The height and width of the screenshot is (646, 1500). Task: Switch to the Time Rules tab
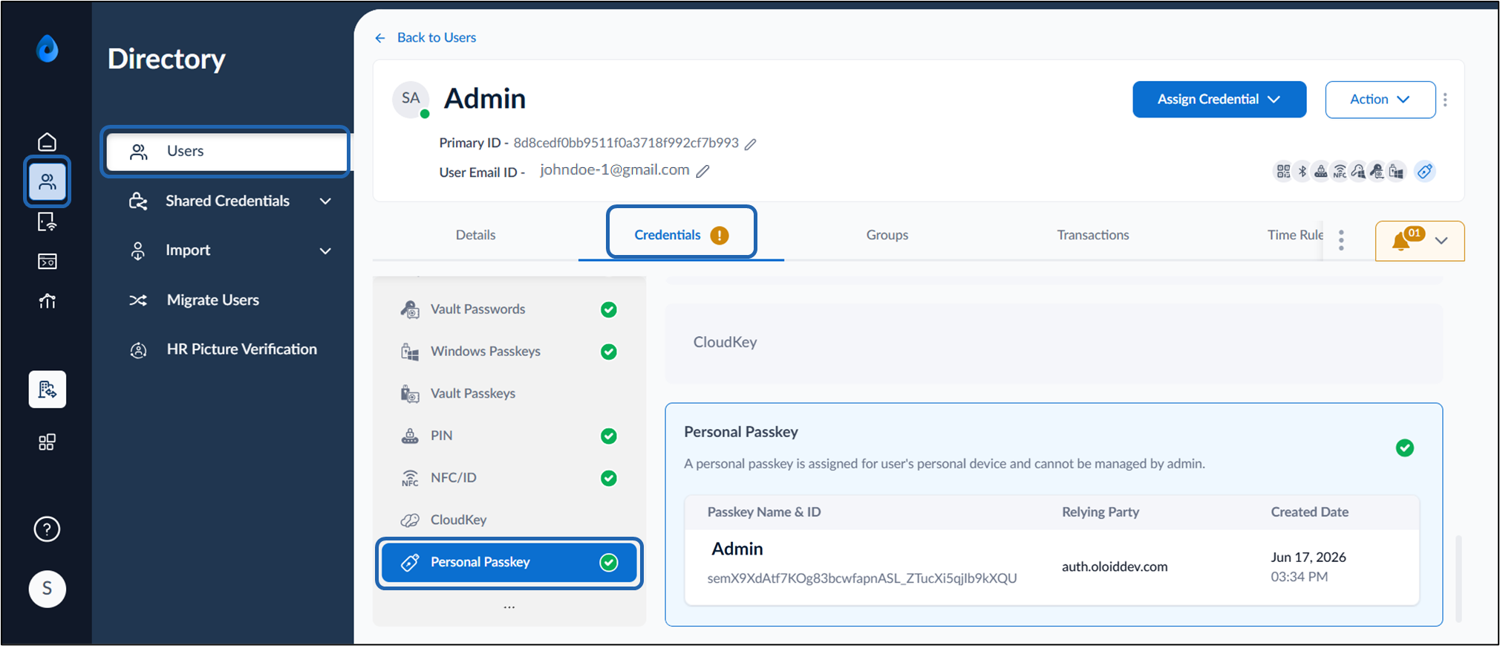1295,235
